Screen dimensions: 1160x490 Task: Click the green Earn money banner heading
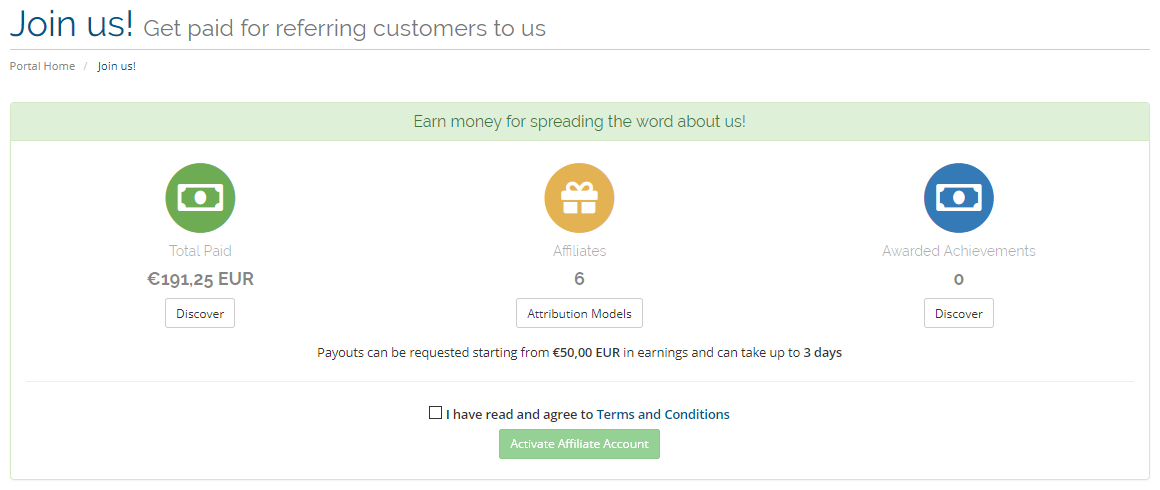point(579,121)
